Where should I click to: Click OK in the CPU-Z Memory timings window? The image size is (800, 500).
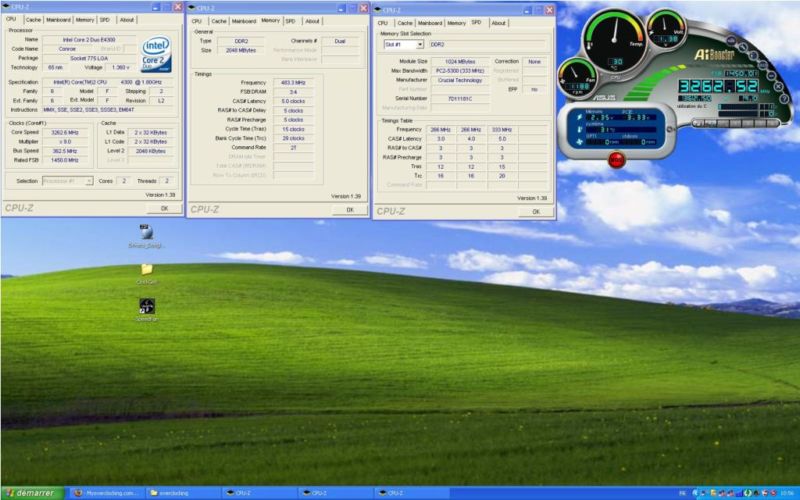[x=349, y=210]
